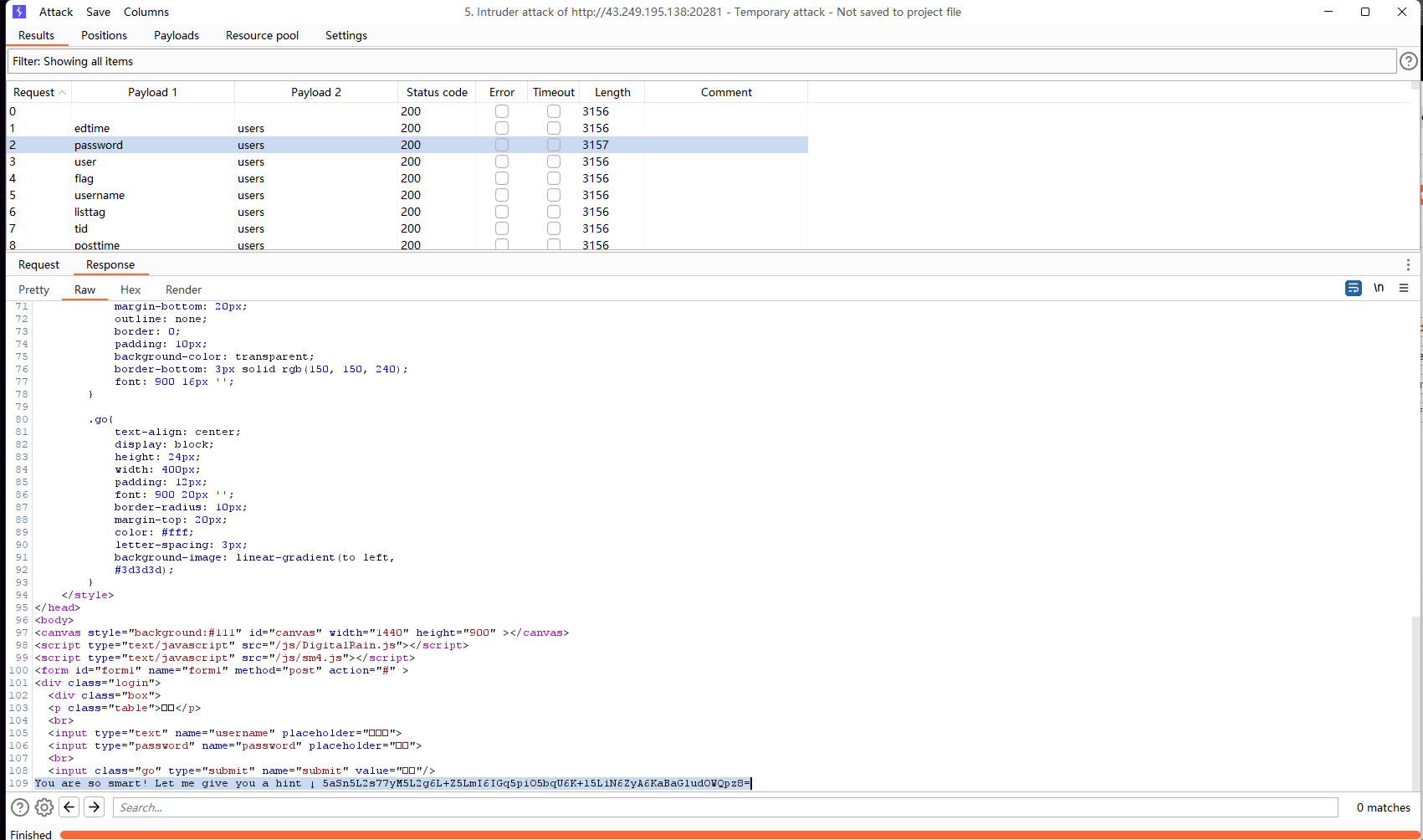This screenshot has width=1423, height=840.
Task: Go to next search match arrow
Action: (x=95, y=807)
